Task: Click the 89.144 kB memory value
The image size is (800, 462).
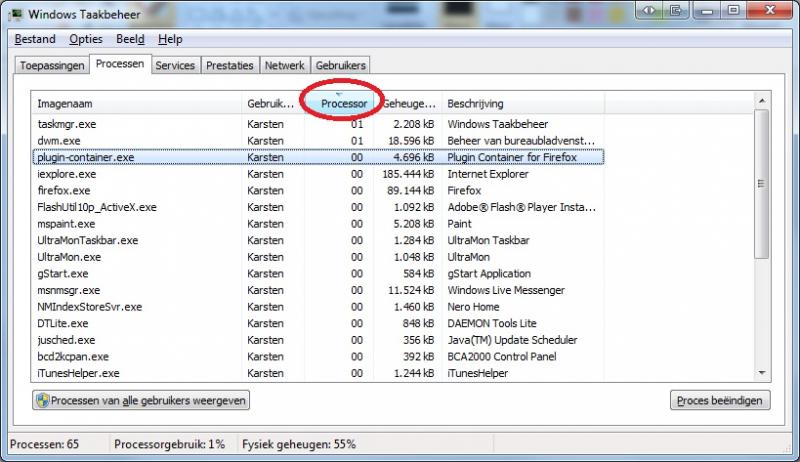Action: click(x=411, y=190)
